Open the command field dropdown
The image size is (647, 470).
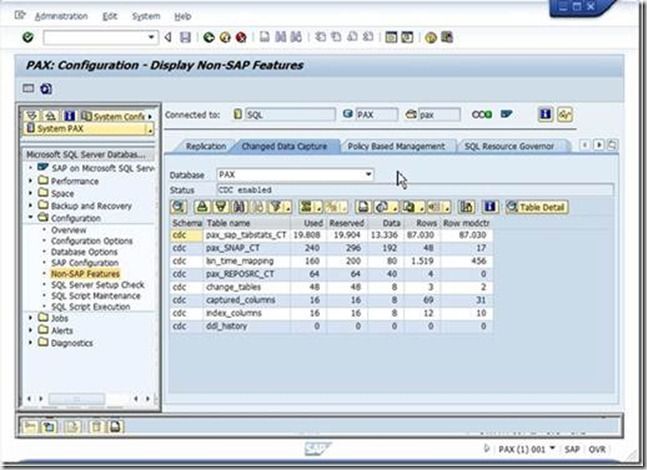tap(151, 37)
